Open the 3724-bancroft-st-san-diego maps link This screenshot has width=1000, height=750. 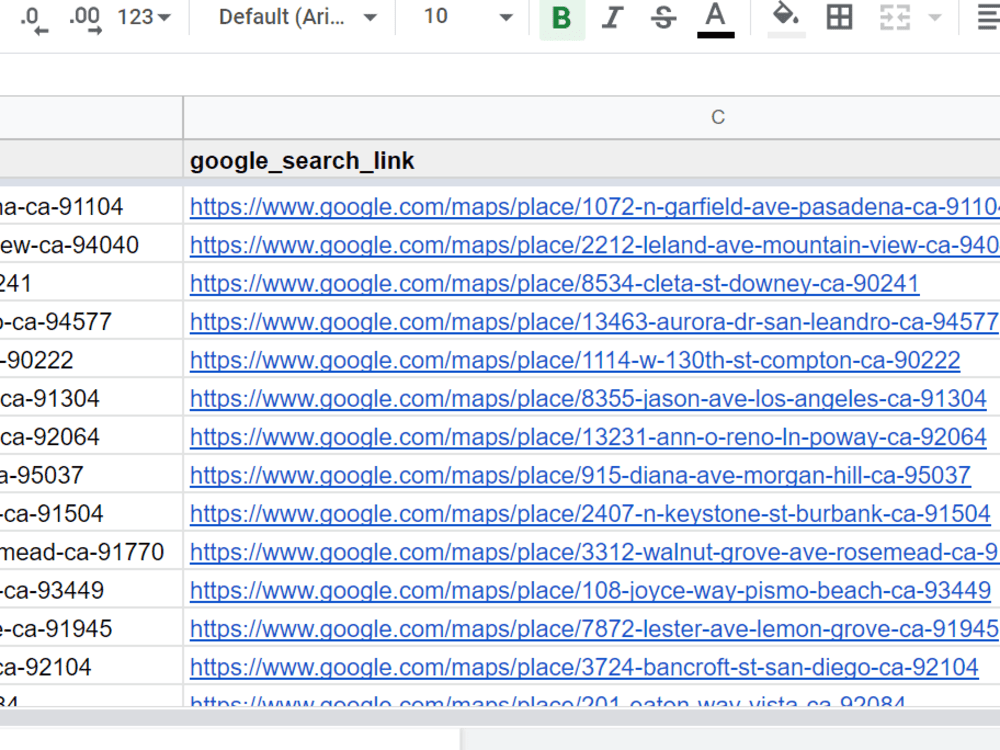point(584,666)
